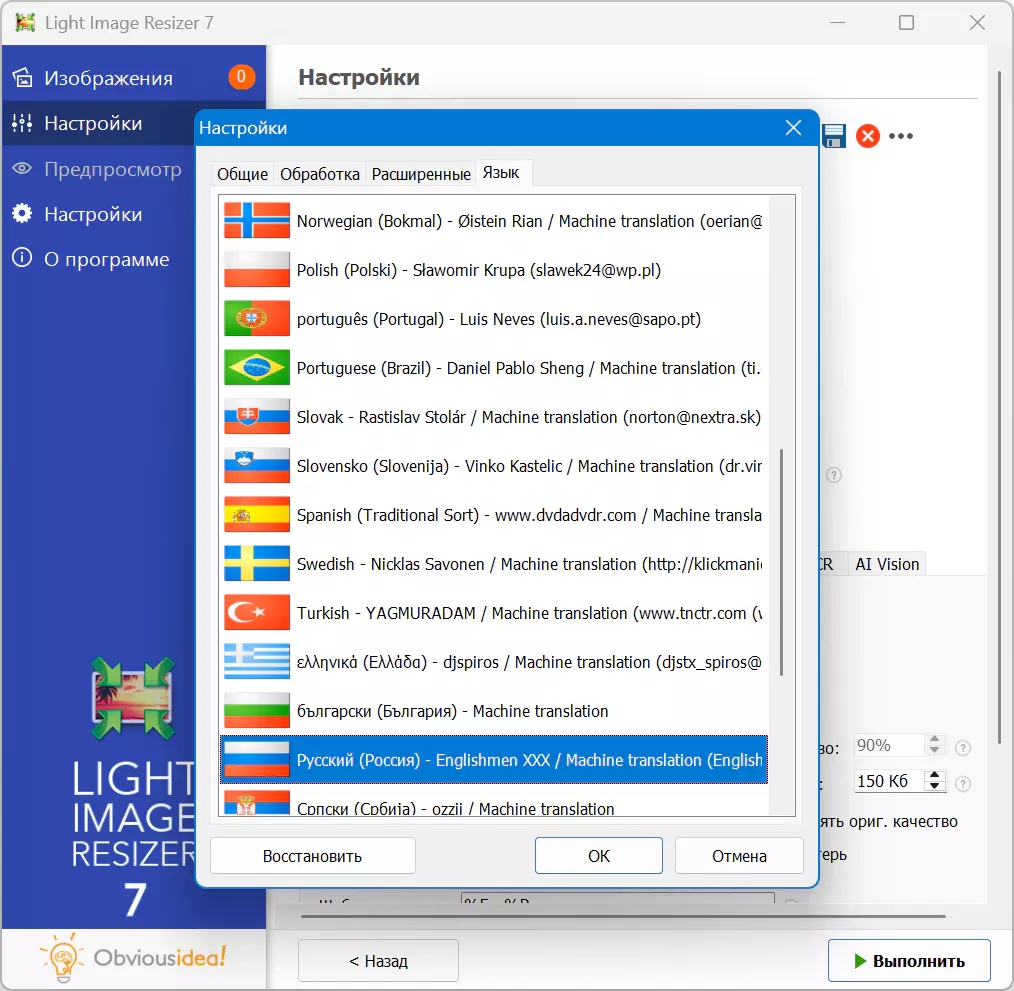This screenshot has height=991, width=1014.
Task: Open the AI Vision tab in main window
Action: tap(887, 564)
